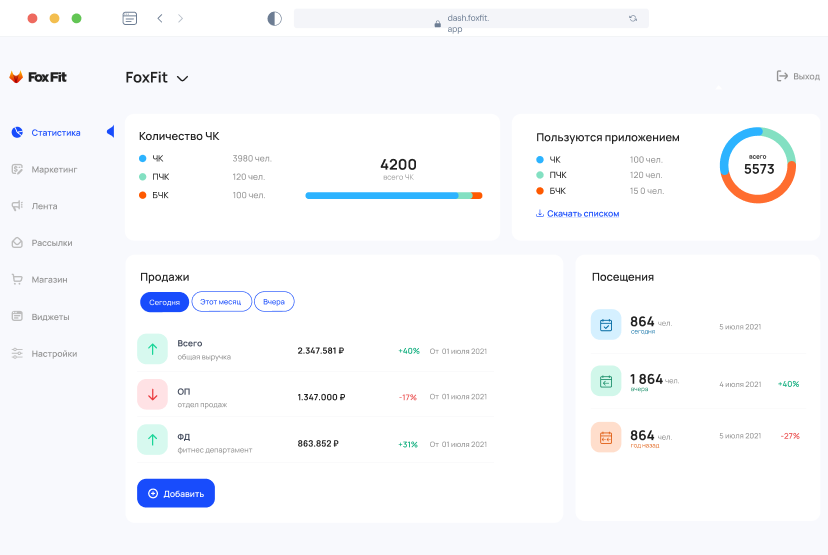Select the Сегодня sales filter

pyautogui.click(x=164, y=302)
